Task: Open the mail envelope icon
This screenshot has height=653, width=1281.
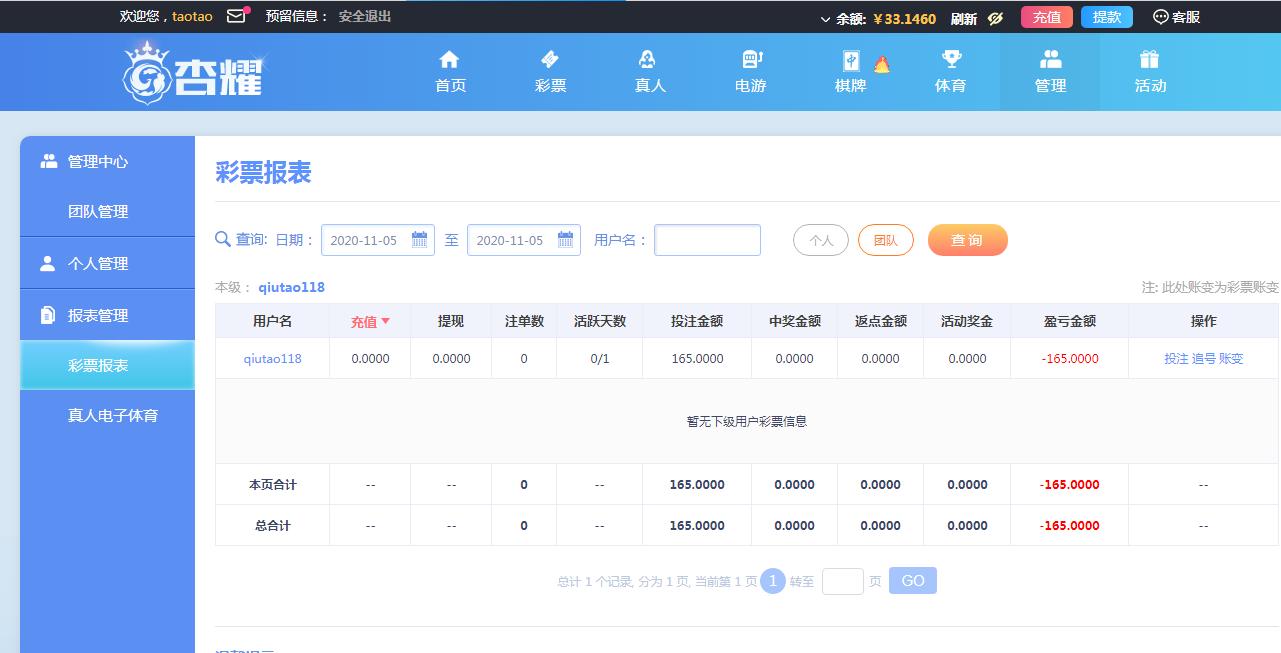Action: coord(236,16)
